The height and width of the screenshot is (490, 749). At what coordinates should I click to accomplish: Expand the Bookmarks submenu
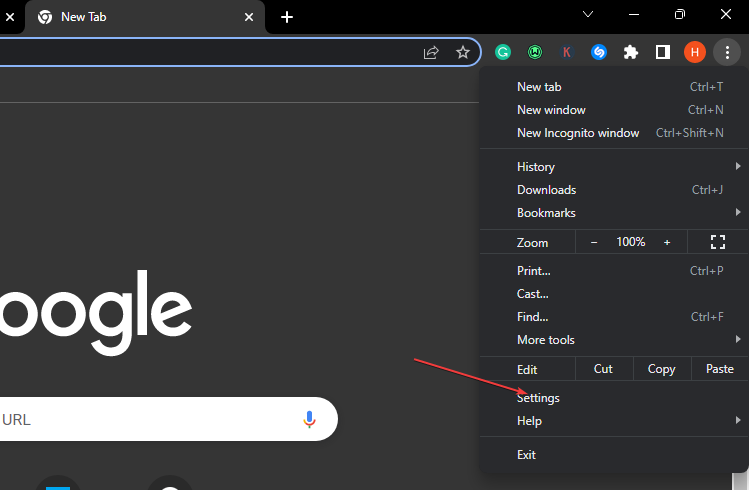click(x=614, y=213)
